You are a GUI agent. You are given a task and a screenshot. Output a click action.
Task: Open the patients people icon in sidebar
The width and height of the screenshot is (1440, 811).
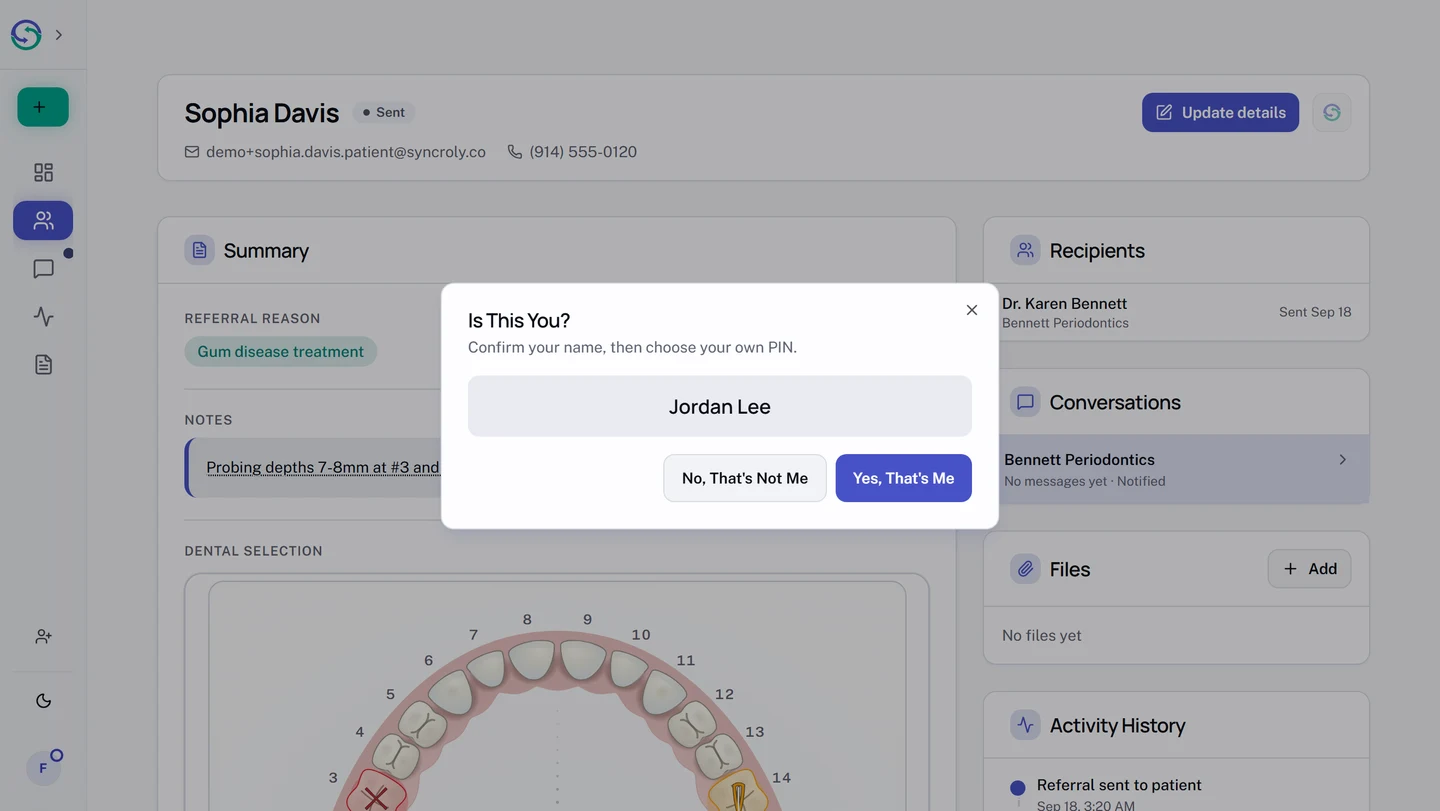click(x=43, y=221)
